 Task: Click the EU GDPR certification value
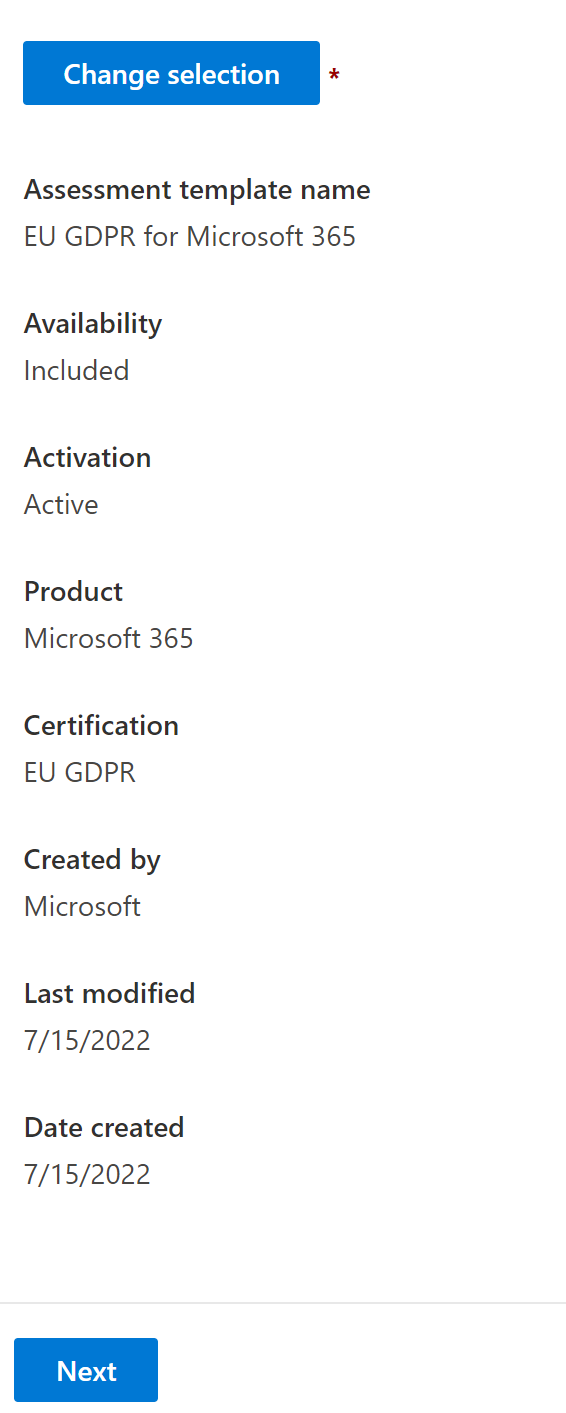[80, 773]
